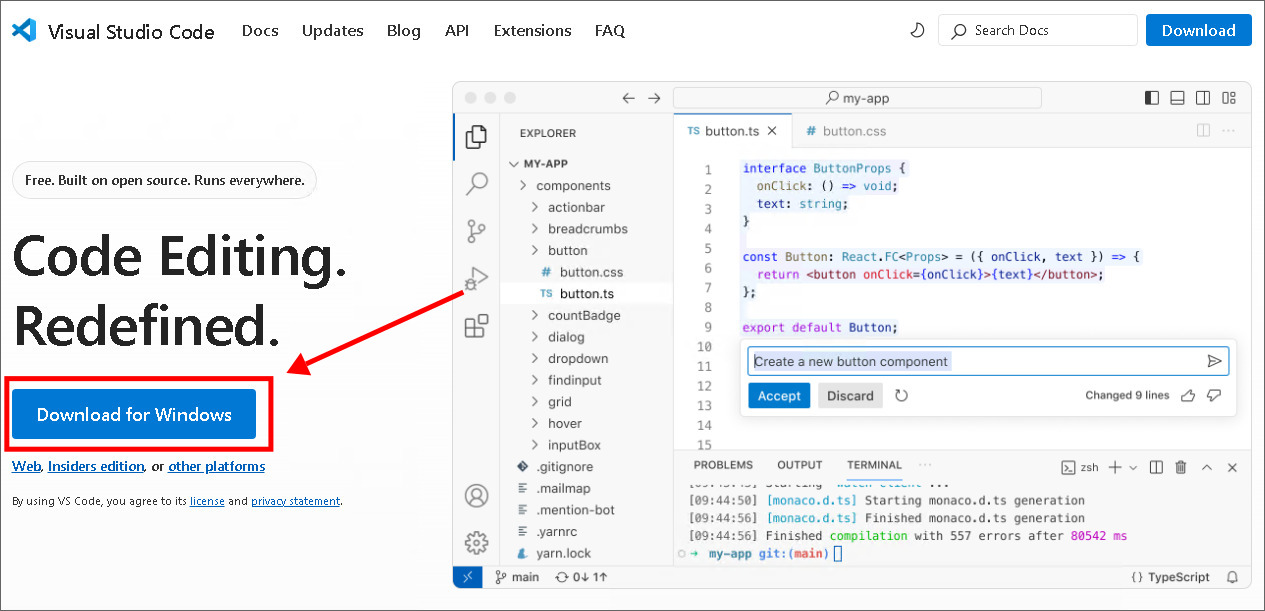Kill the terminal using the trash icon
This screenshot has width=1265, height=611.
click(1182, 466)
